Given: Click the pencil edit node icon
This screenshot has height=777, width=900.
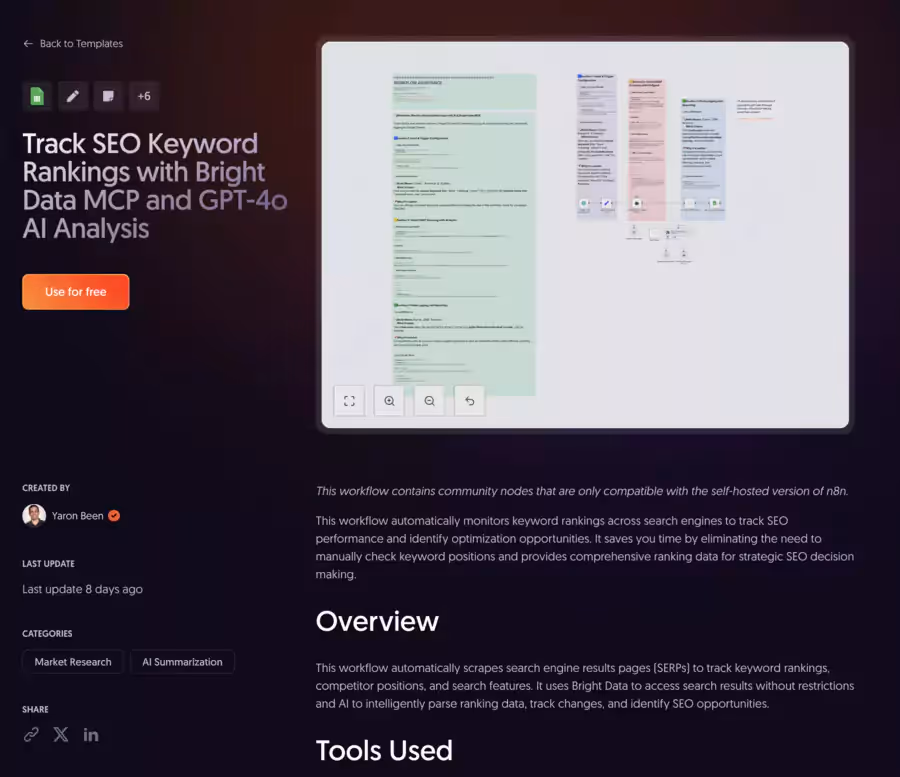Looking at the screenshot, I should point(72,96).
